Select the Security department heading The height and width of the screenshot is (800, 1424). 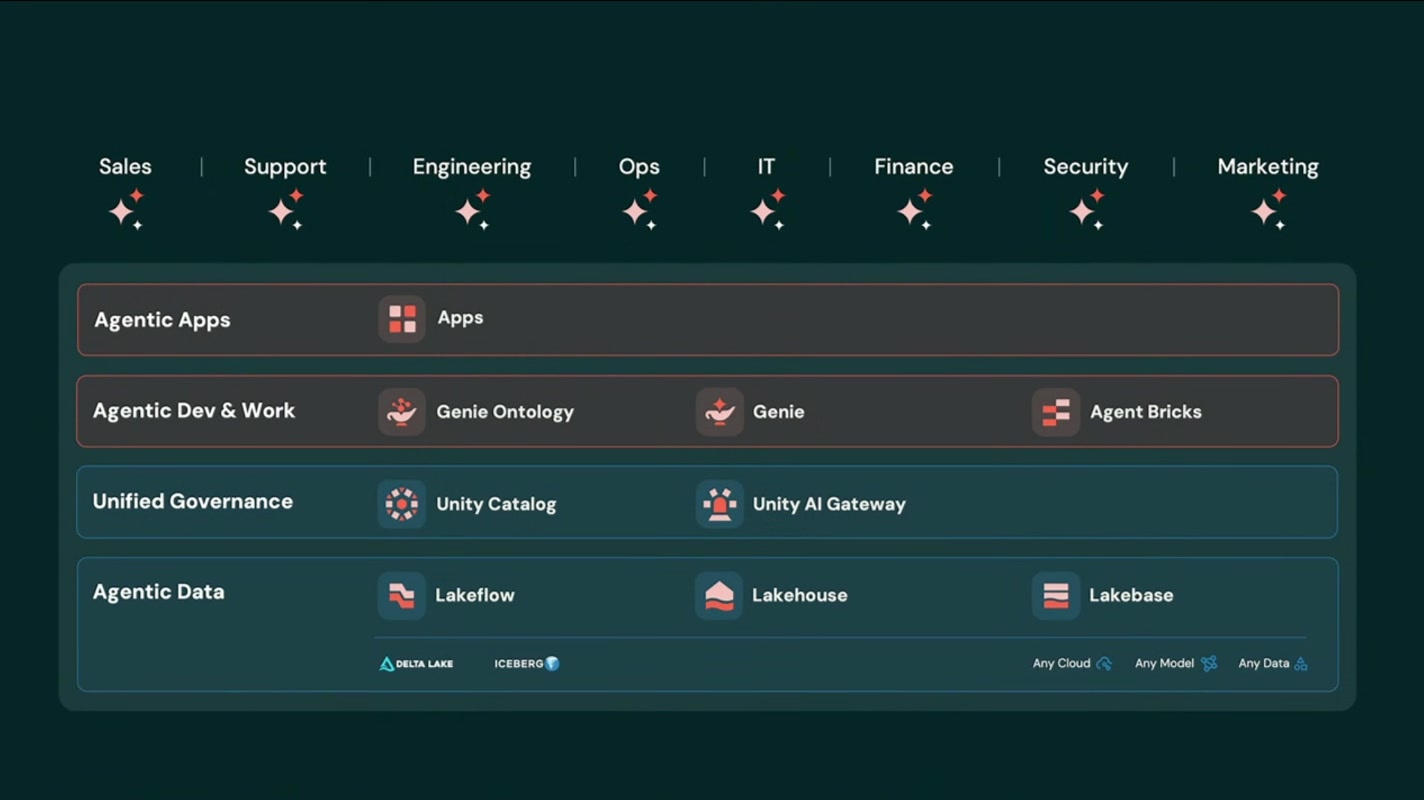click(1086, 167)
